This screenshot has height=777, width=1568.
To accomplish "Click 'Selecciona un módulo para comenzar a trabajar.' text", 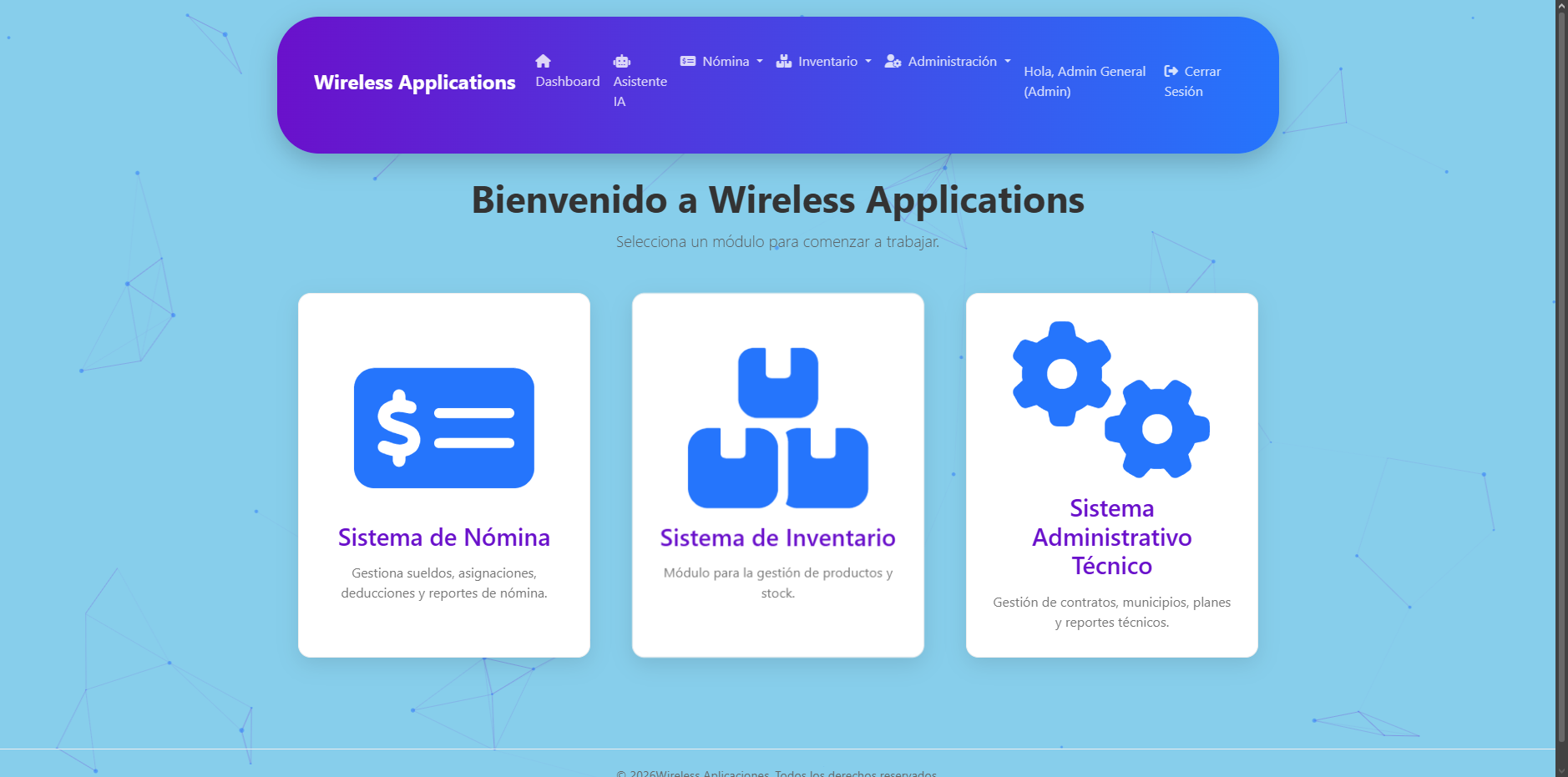I will [x=778, y=242].
